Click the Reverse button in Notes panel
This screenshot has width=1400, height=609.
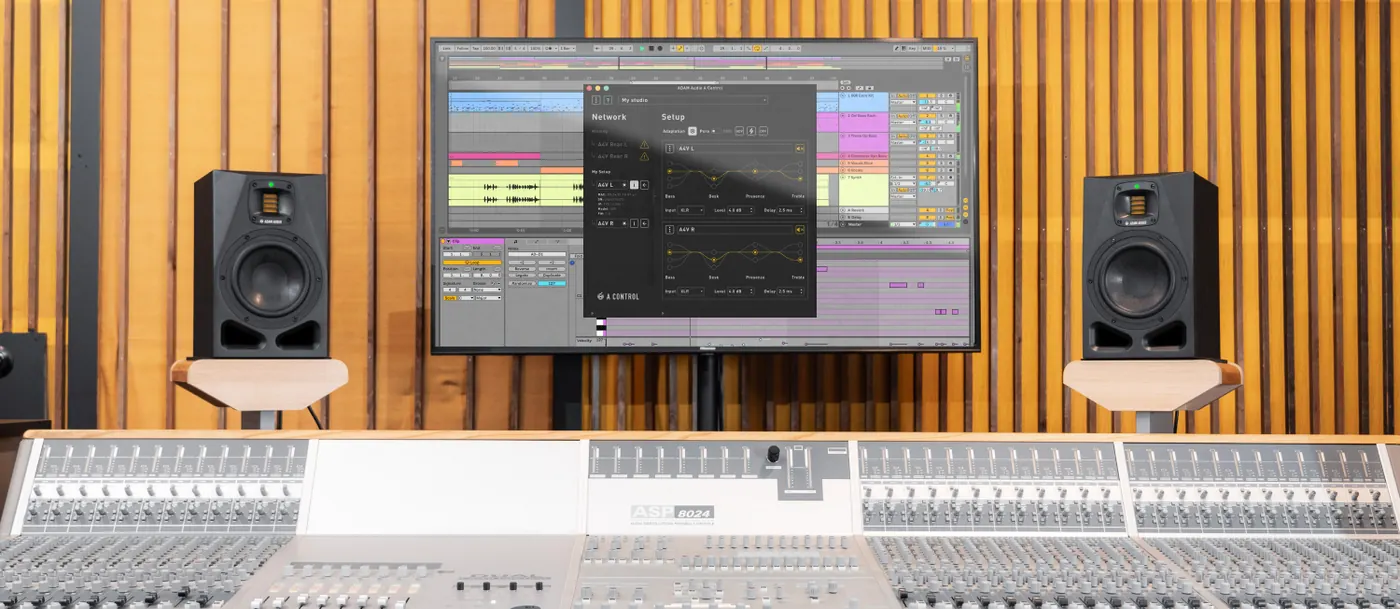click(x=522, y=269)
